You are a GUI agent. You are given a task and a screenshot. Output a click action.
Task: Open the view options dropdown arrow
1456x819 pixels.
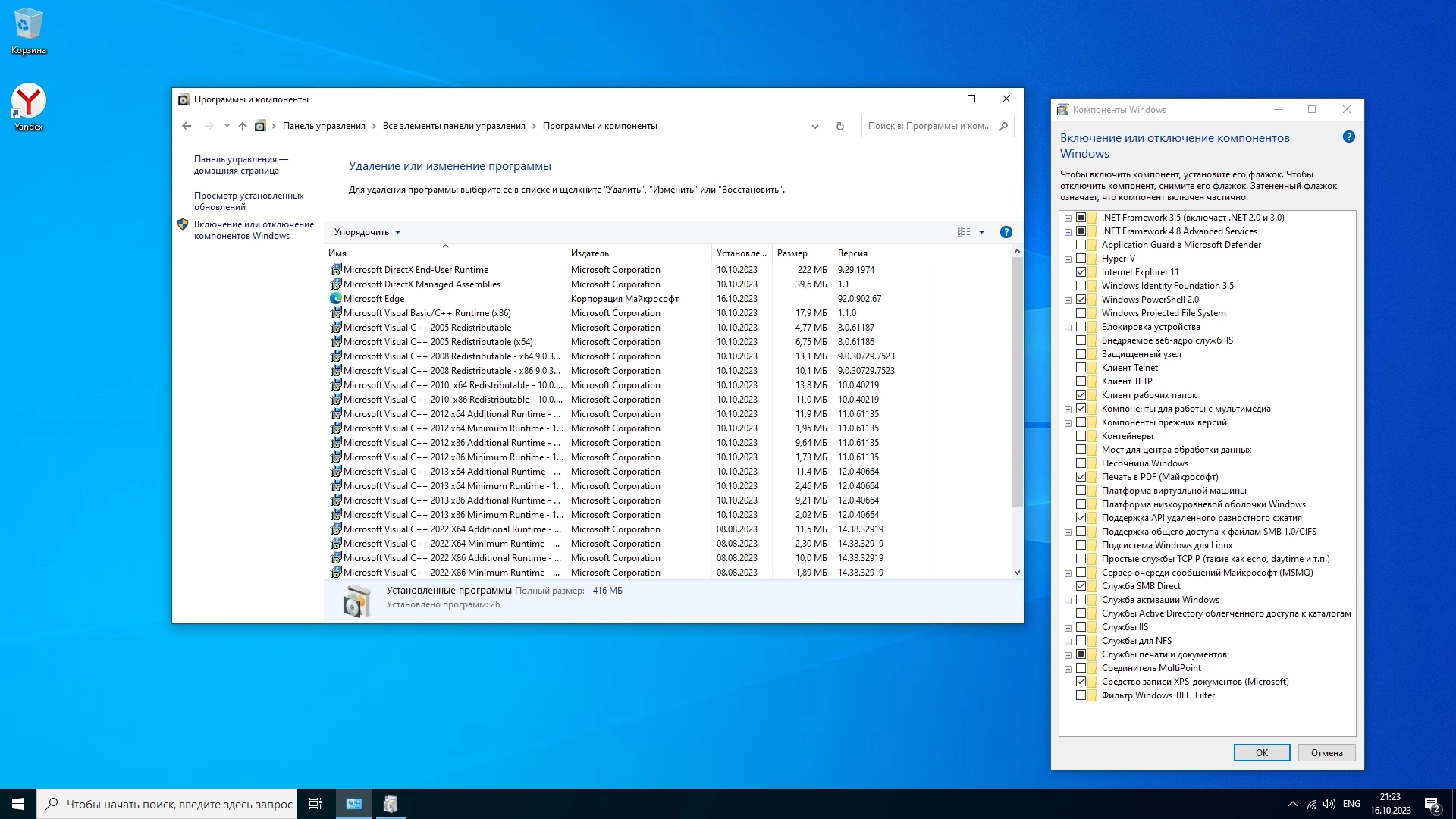[x=981, y=232]
